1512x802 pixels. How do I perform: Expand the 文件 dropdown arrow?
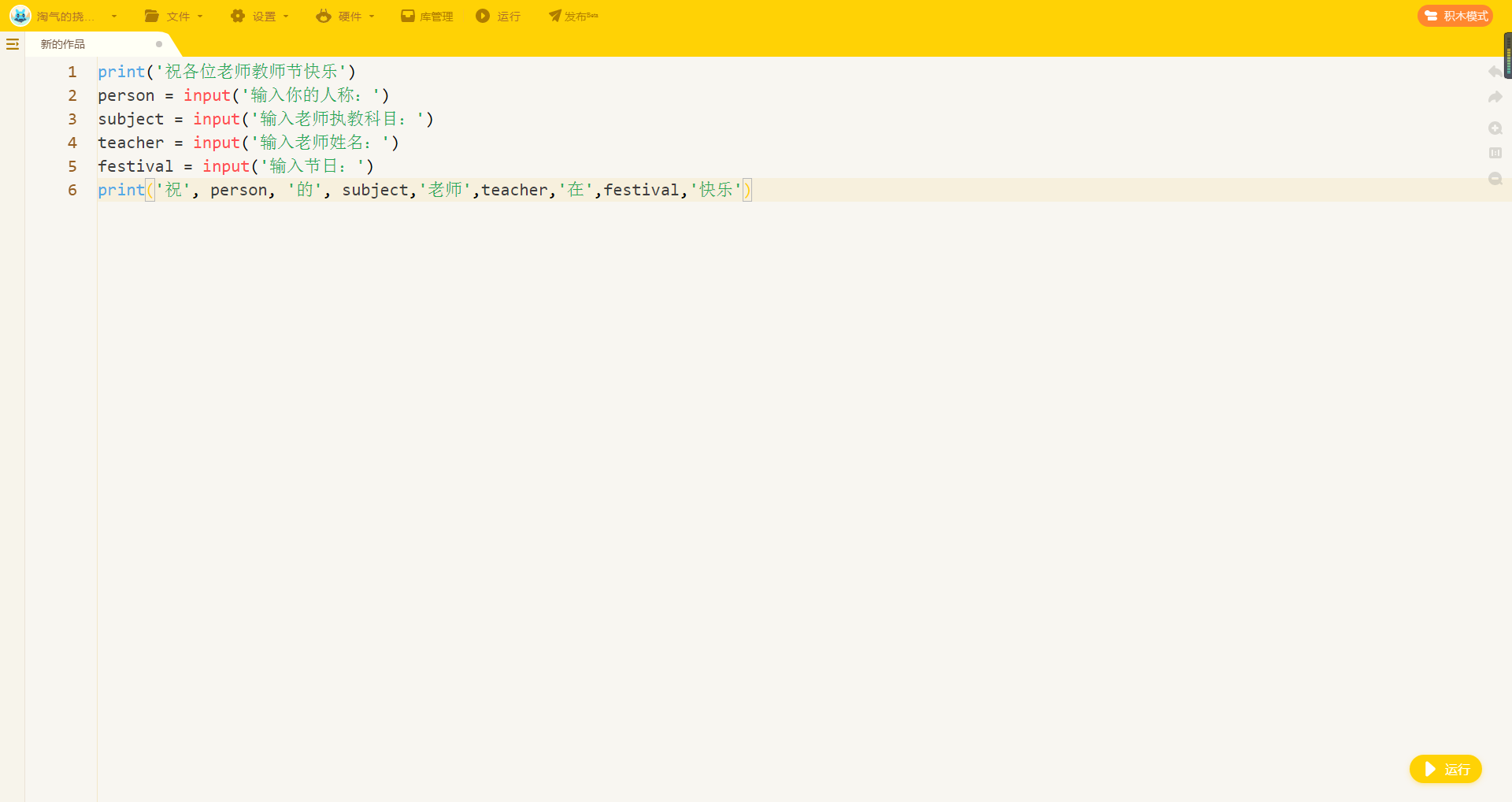[200, 17]
